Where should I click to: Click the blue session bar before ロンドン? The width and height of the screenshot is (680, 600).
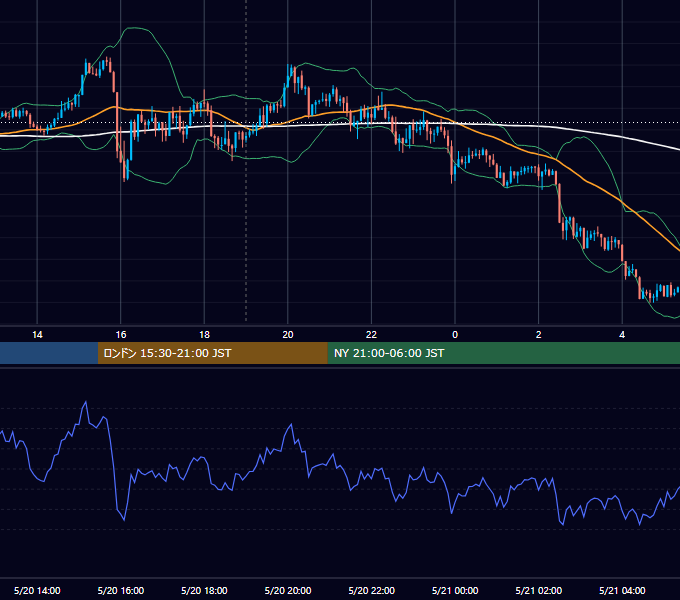click(49, 353)
